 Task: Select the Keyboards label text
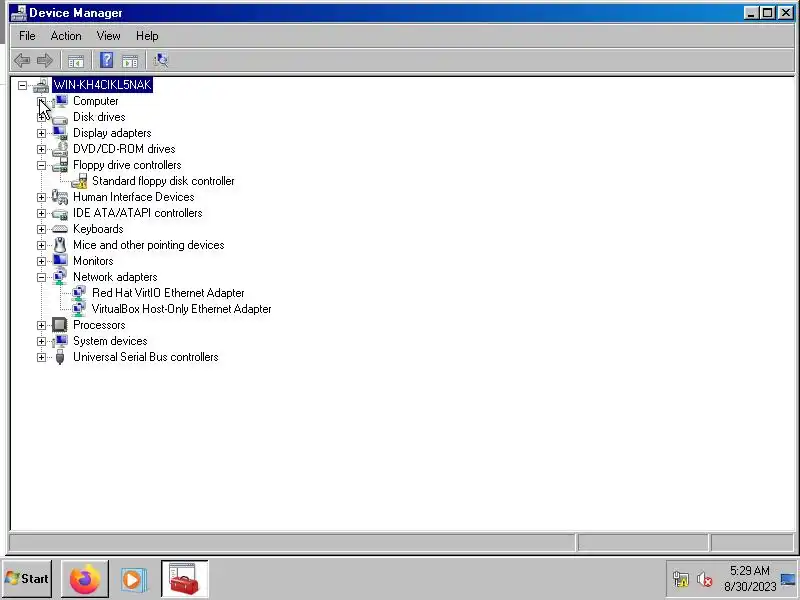coord(98,229)
